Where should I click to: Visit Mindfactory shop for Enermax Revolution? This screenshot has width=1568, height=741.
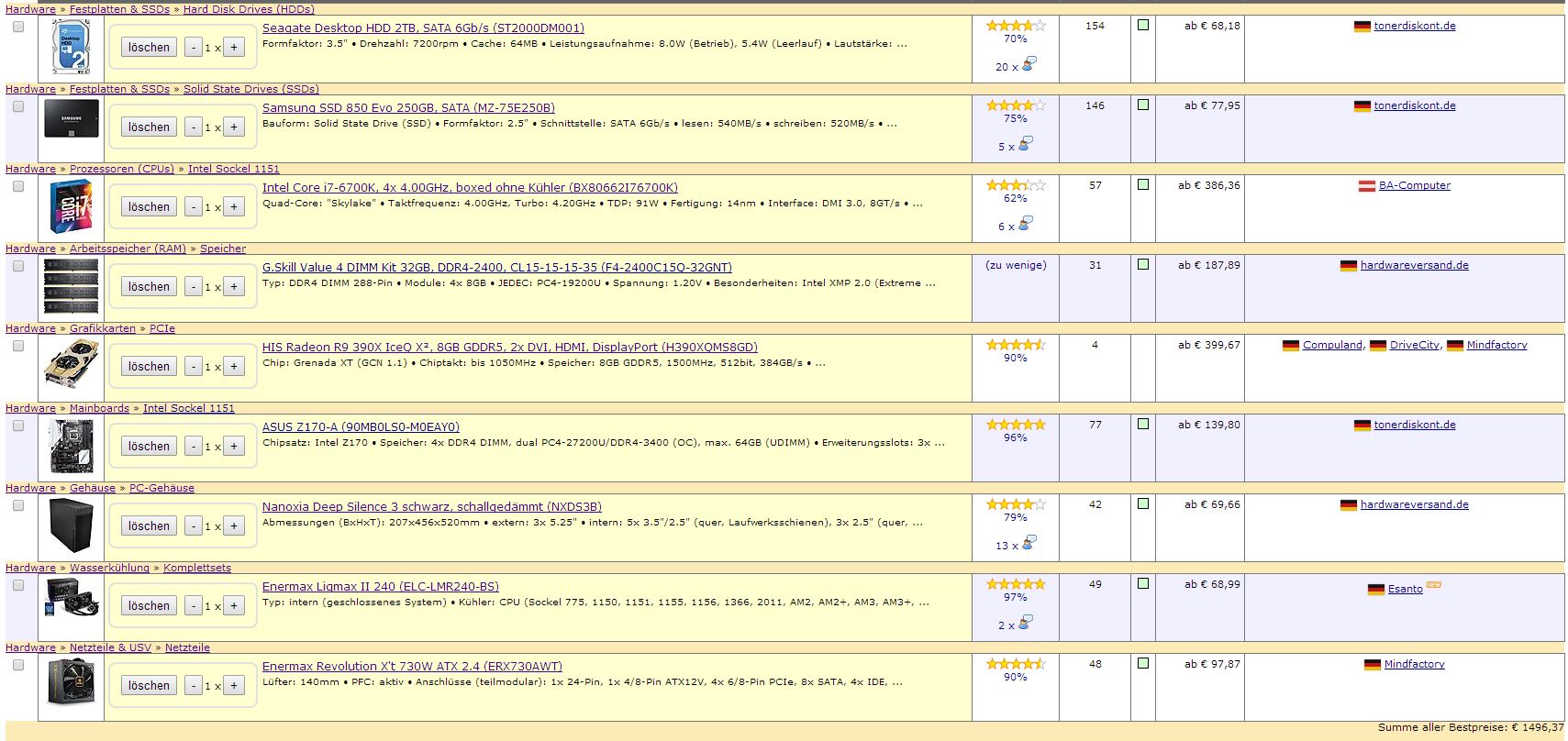coord(1414,664)
